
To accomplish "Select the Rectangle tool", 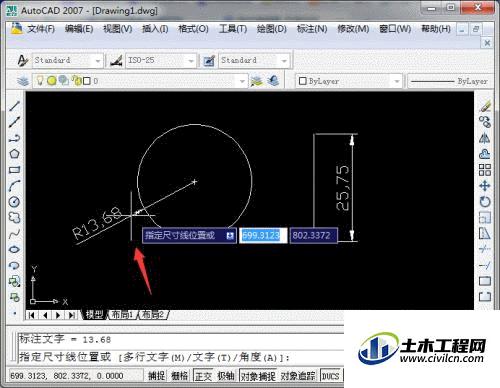I will 14,170.
